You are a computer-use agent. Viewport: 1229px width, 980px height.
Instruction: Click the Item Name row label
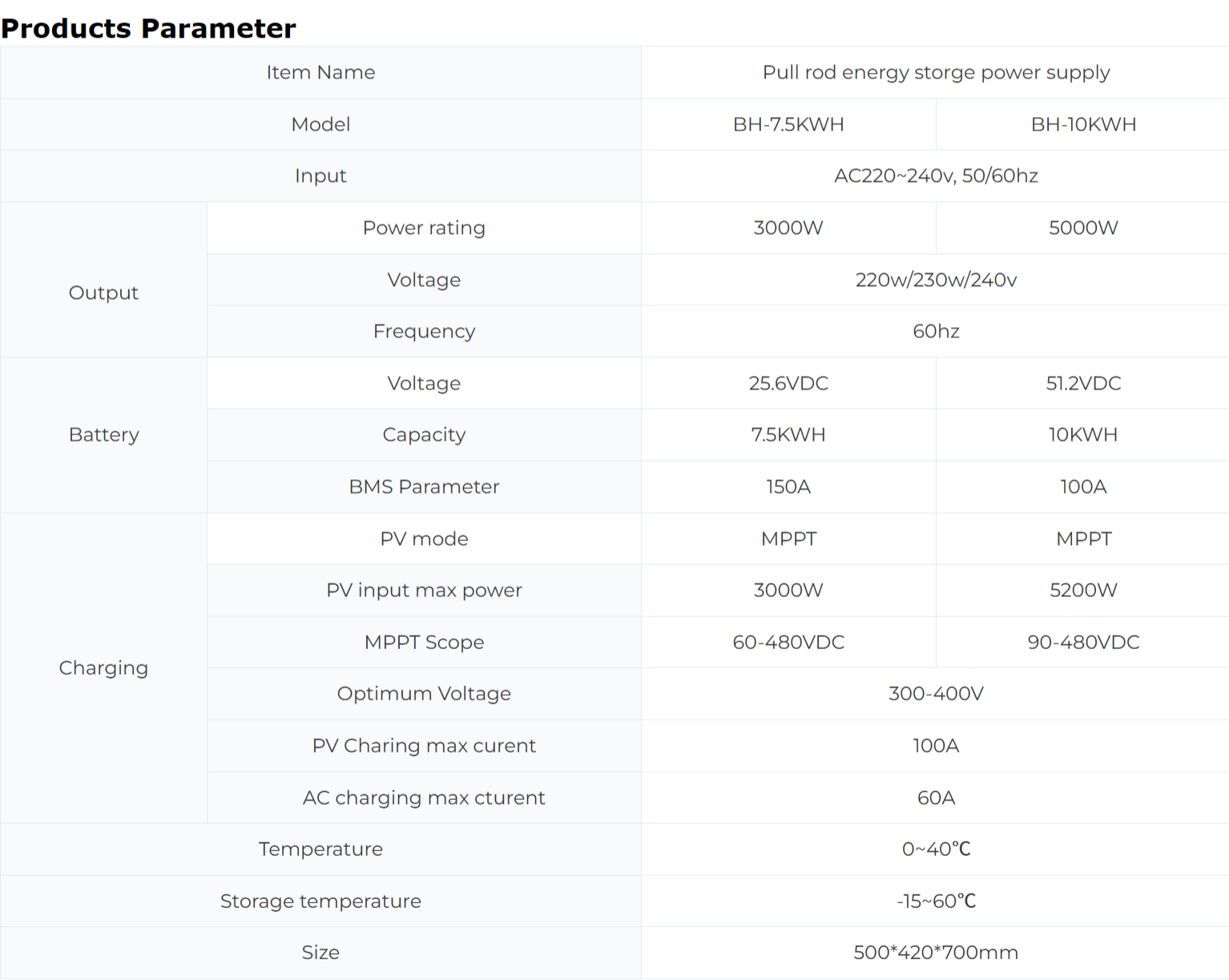320,72
